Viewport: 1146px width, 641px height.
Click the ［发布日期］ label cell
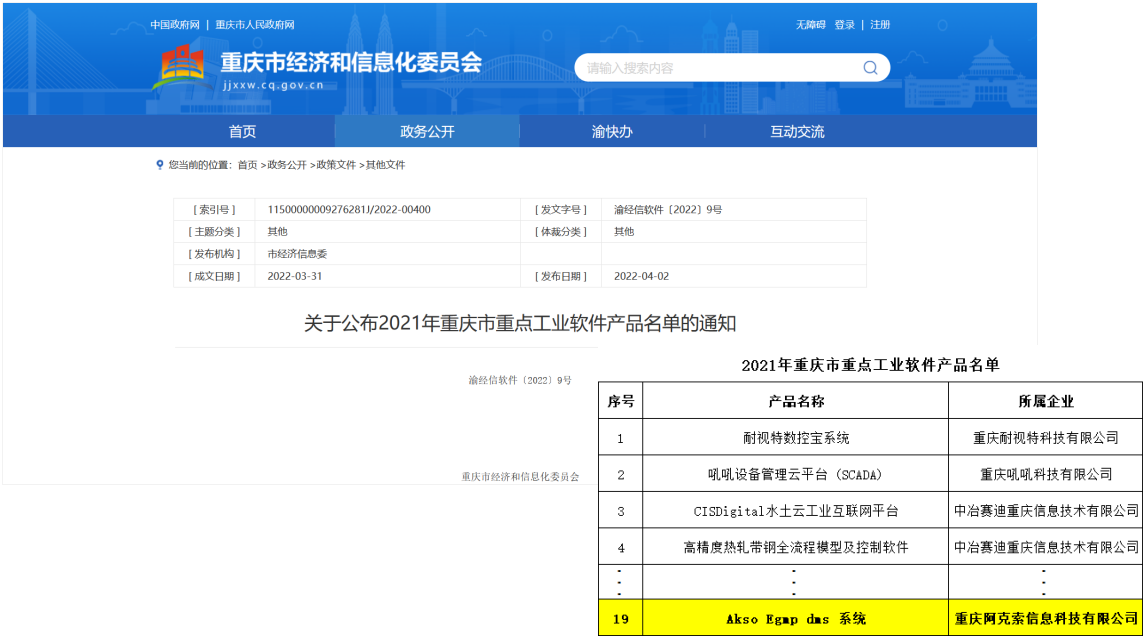click(561, 276)
